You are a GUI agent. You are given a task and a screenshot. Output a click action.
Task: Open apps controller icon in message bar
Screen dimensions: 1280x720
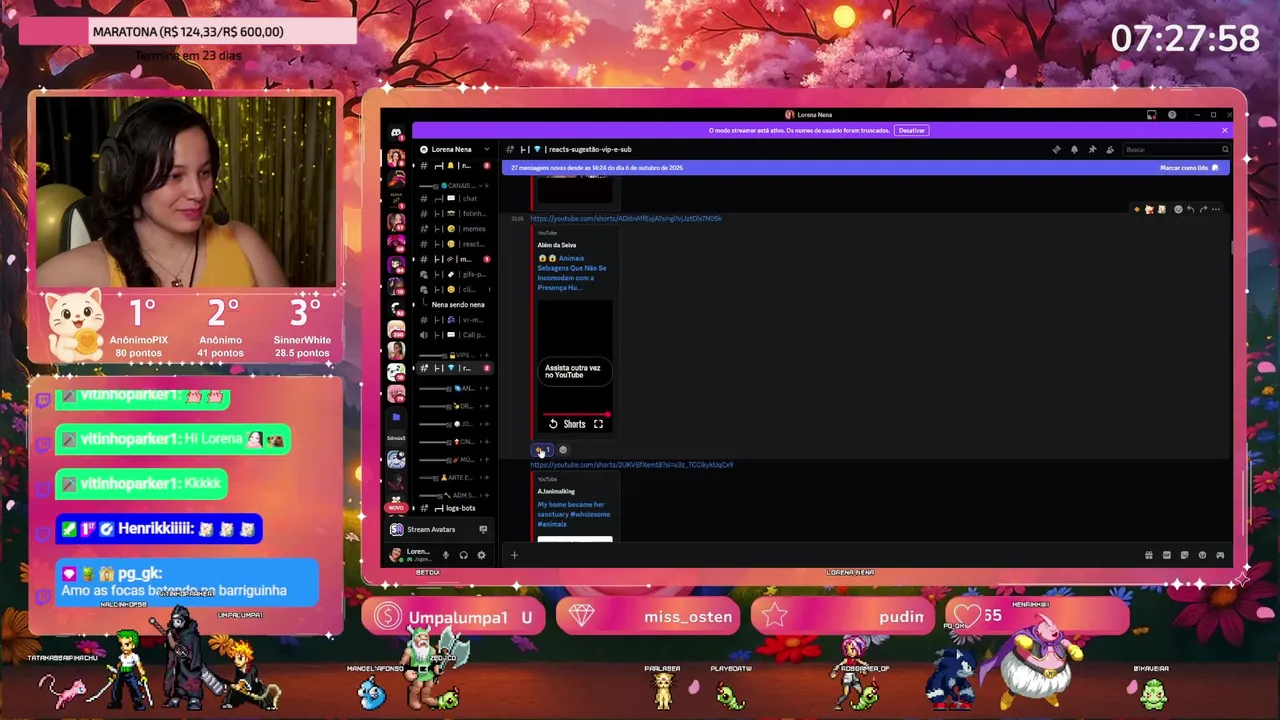click(1220, 555)
